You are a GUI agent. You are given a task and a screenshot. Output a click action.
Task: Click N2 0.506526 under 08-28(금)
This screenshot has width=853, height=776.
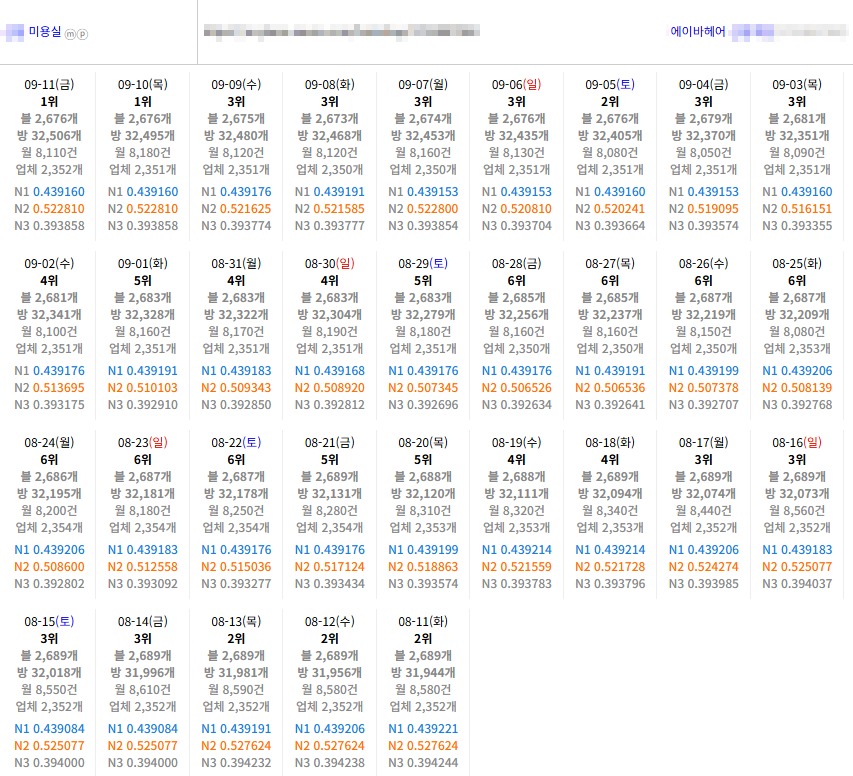[516, 387]
